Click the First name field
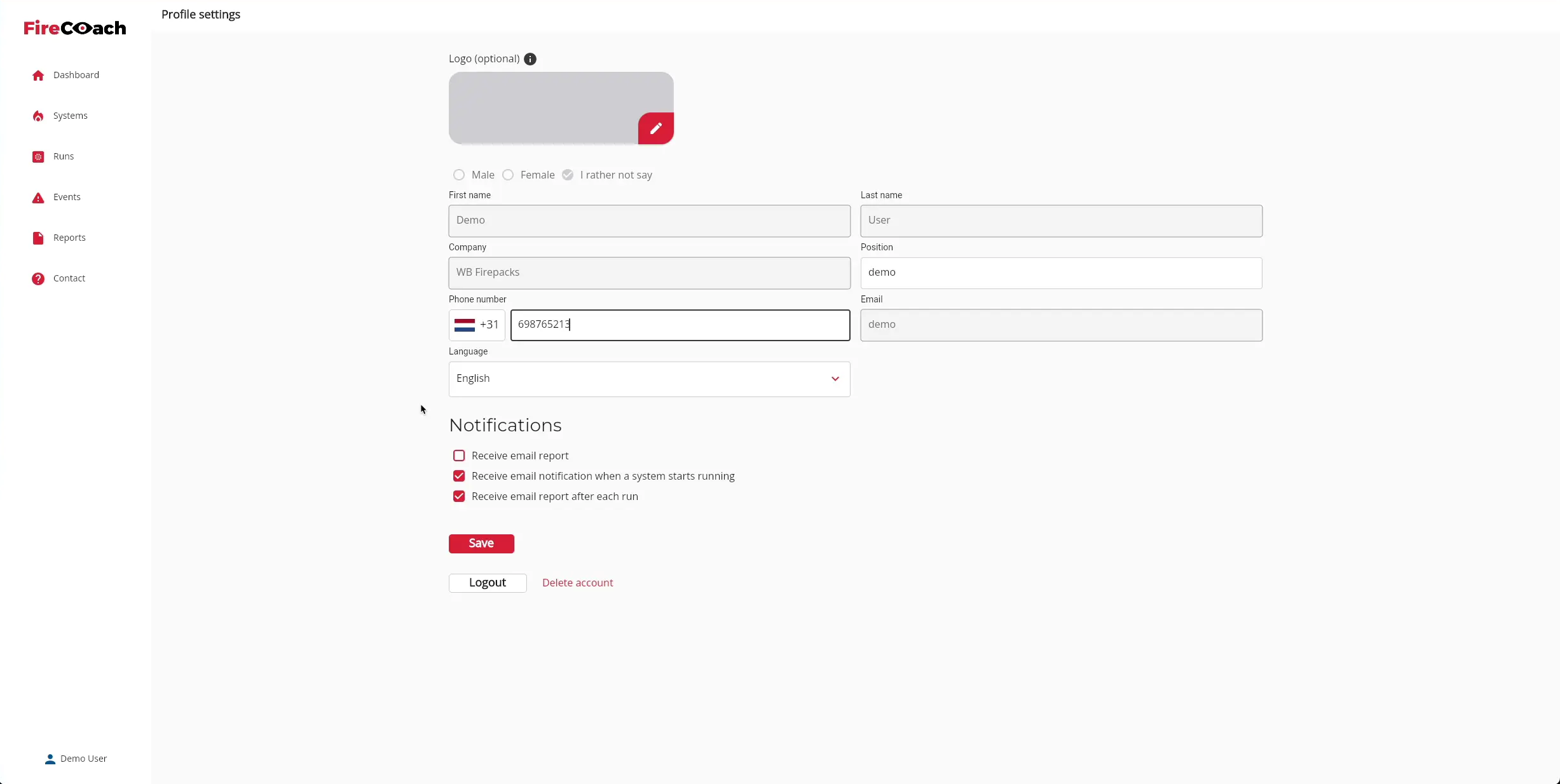The height and width of the screenshot is (784, 1560). pos(649,221)
